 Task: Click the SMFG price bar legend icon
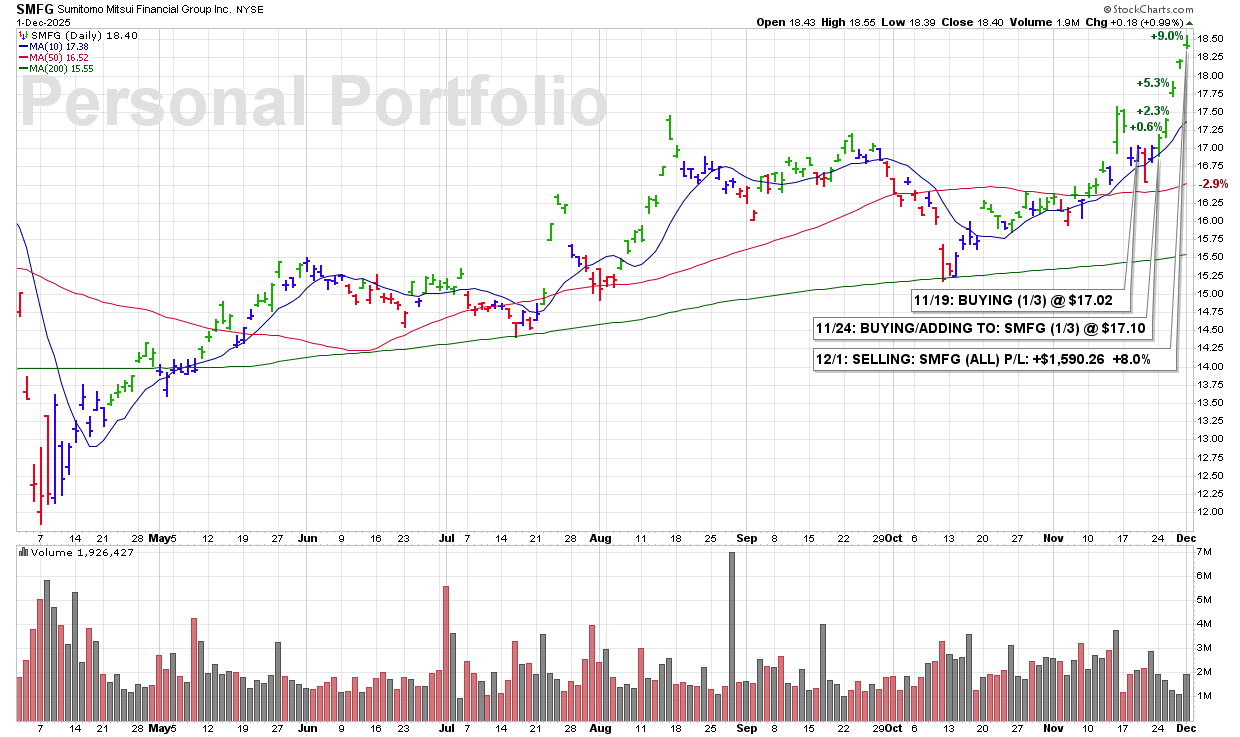tap(22, 35)
